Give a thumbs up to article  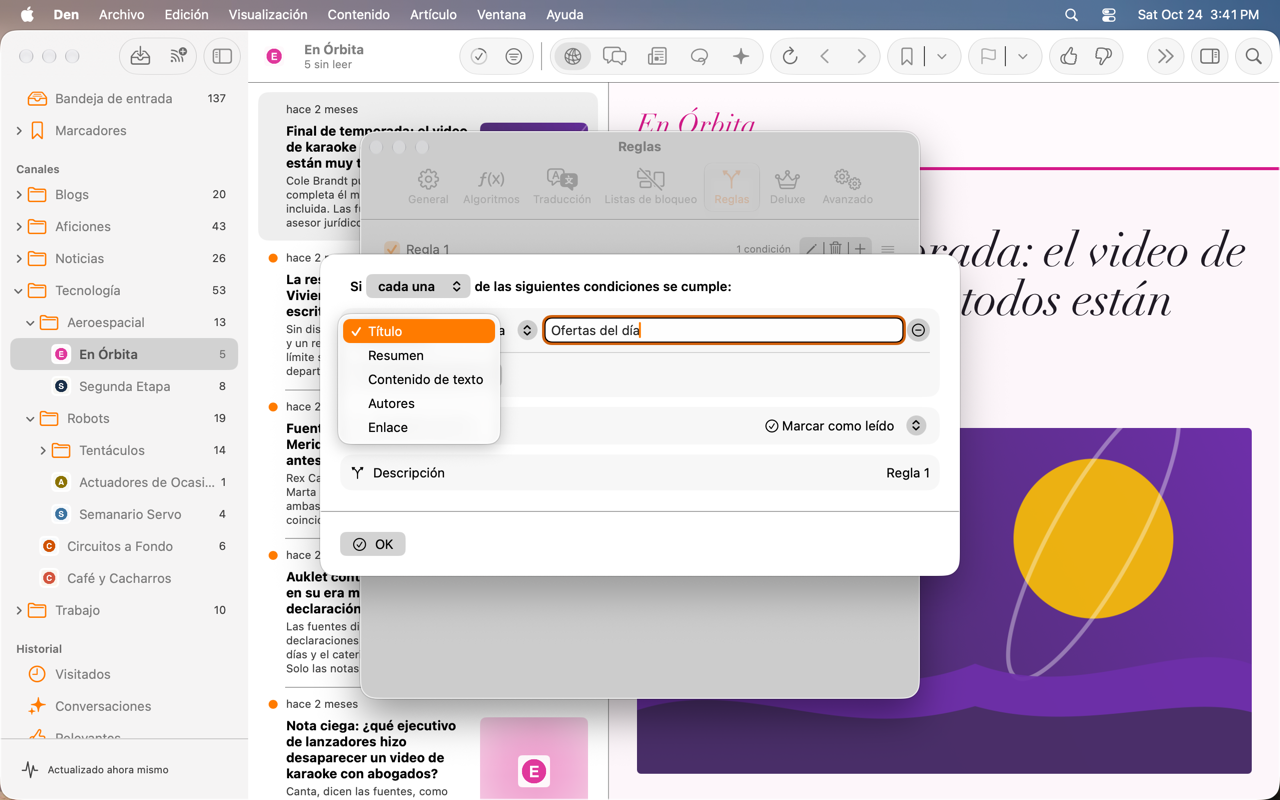tap(1069, 57)
